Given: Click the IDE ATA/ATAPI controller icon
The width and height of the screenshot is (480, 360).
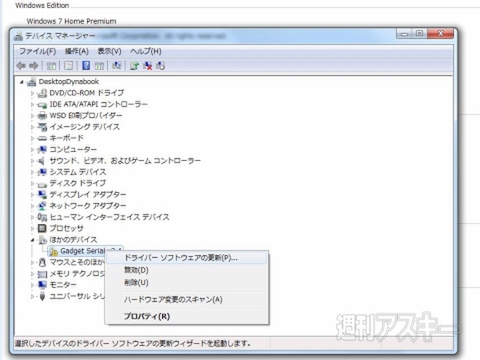Looking at the screenshot, I should 42,105.
